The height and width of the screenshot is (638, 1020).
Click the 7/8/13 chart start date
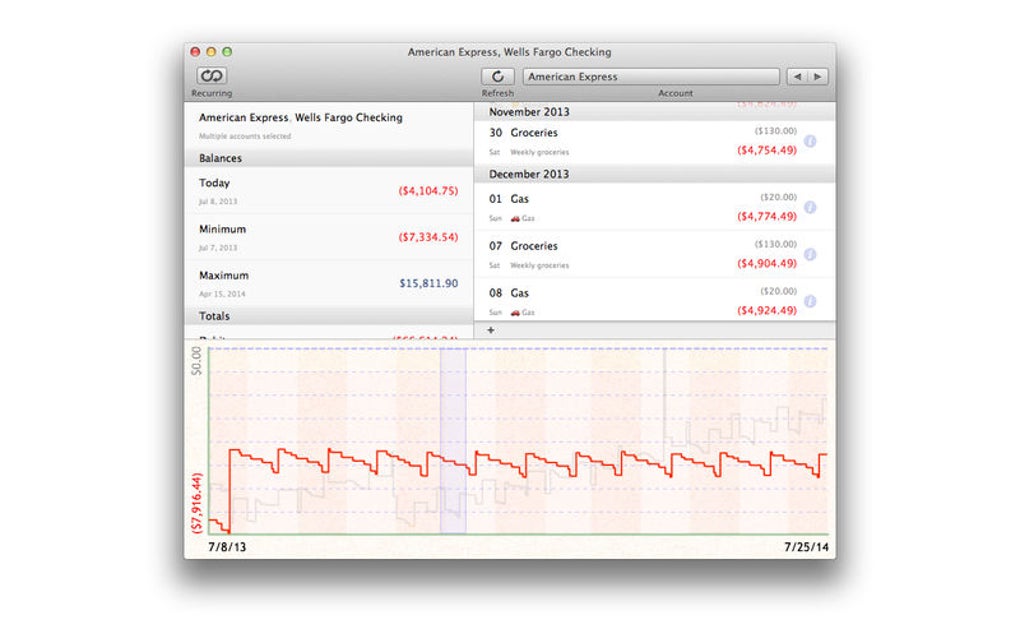[x=227, y=547]
